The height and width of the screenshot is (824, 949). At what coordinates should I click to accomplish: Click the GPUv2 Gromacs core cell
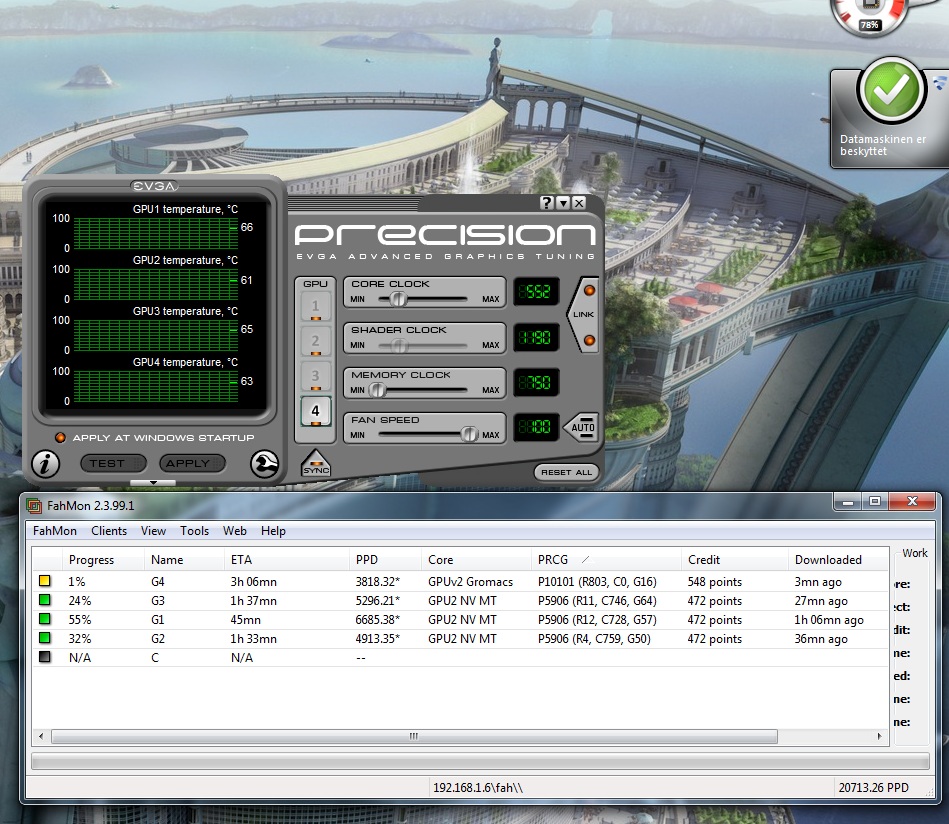470,582
